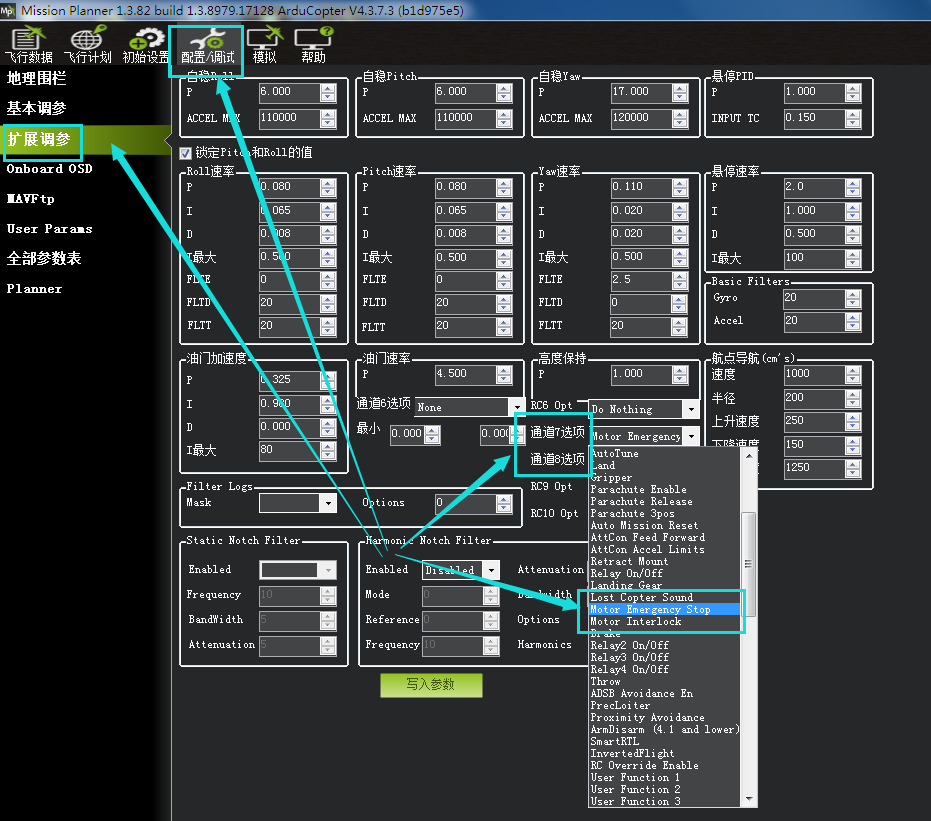Toggle the 锁定Pitch和Roll的值 checkbox
931x821 pixels.
point(185,153)
